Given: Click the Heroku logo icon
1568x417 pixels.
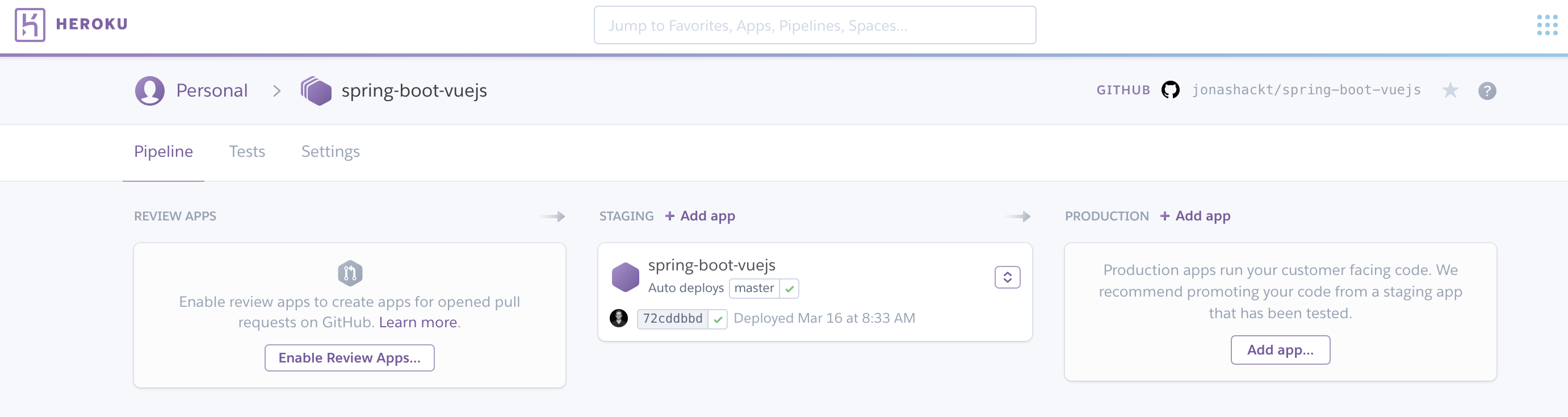Looking at the screenshot, I should 30,25.
